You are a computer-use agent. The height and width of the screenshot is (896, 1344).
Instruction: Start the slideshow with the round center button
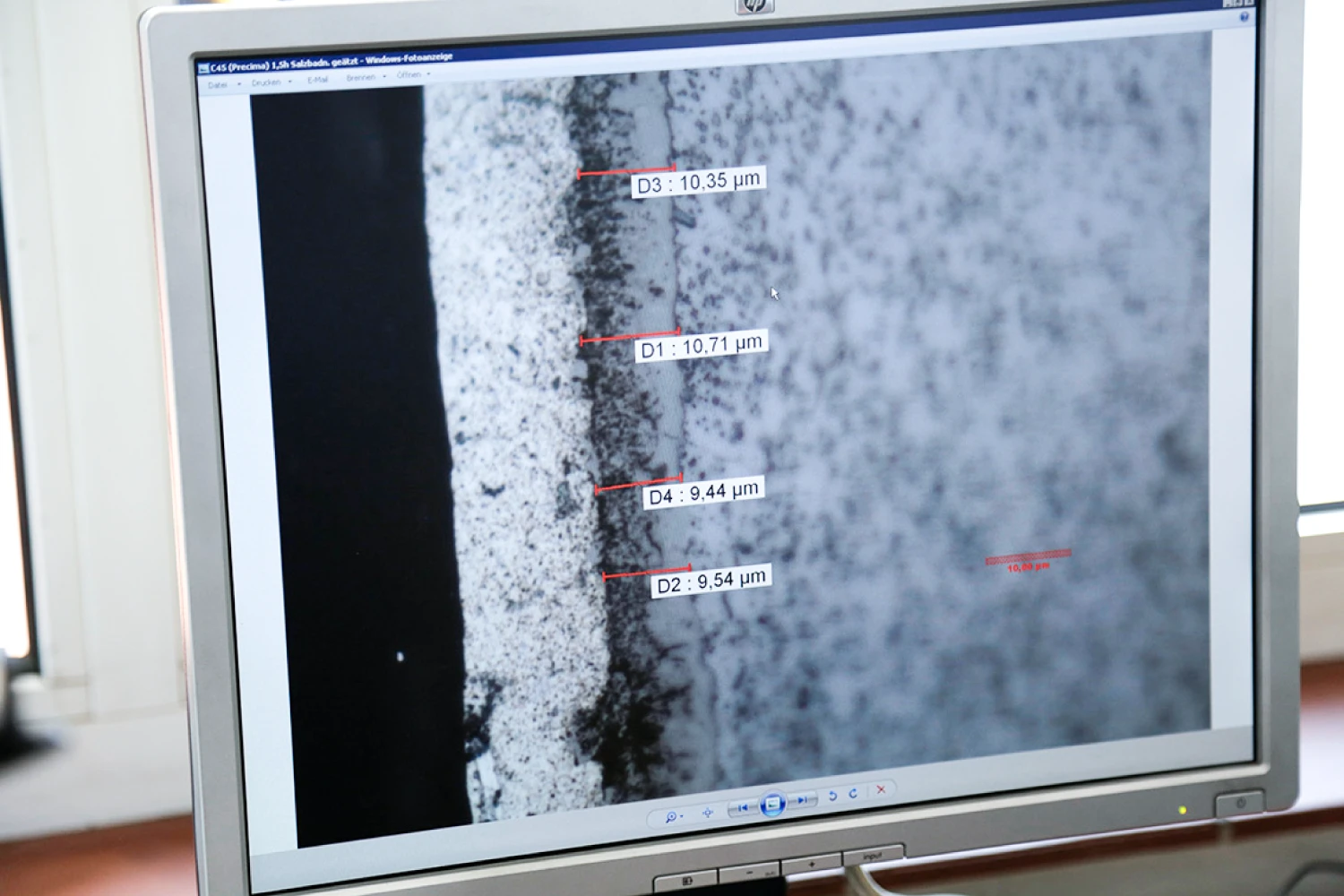[x=772, y=804]
